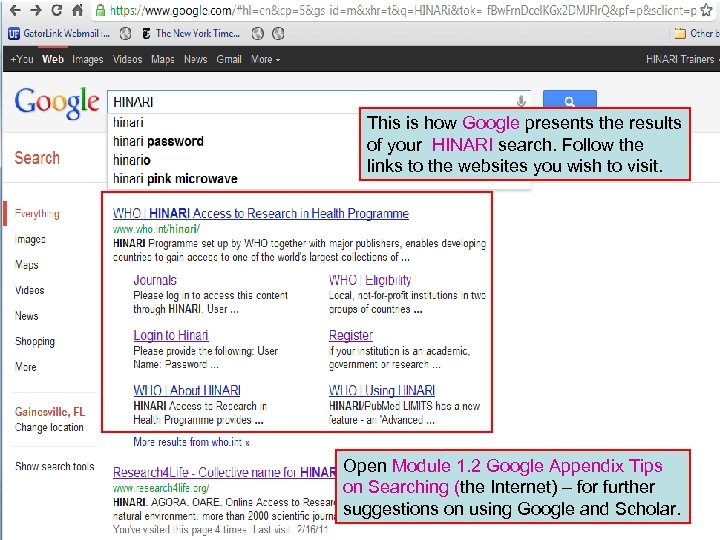
Task: Click the Google logo
Action: [x=56, y=103]
